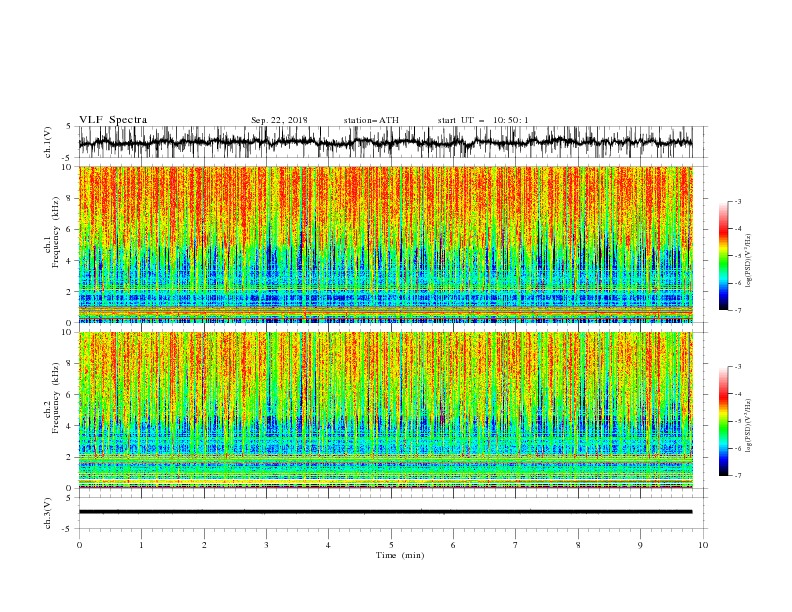Click the "-3" label on ch.1 color bar
This screenshot has width=792, height=612.
point(738,201)
